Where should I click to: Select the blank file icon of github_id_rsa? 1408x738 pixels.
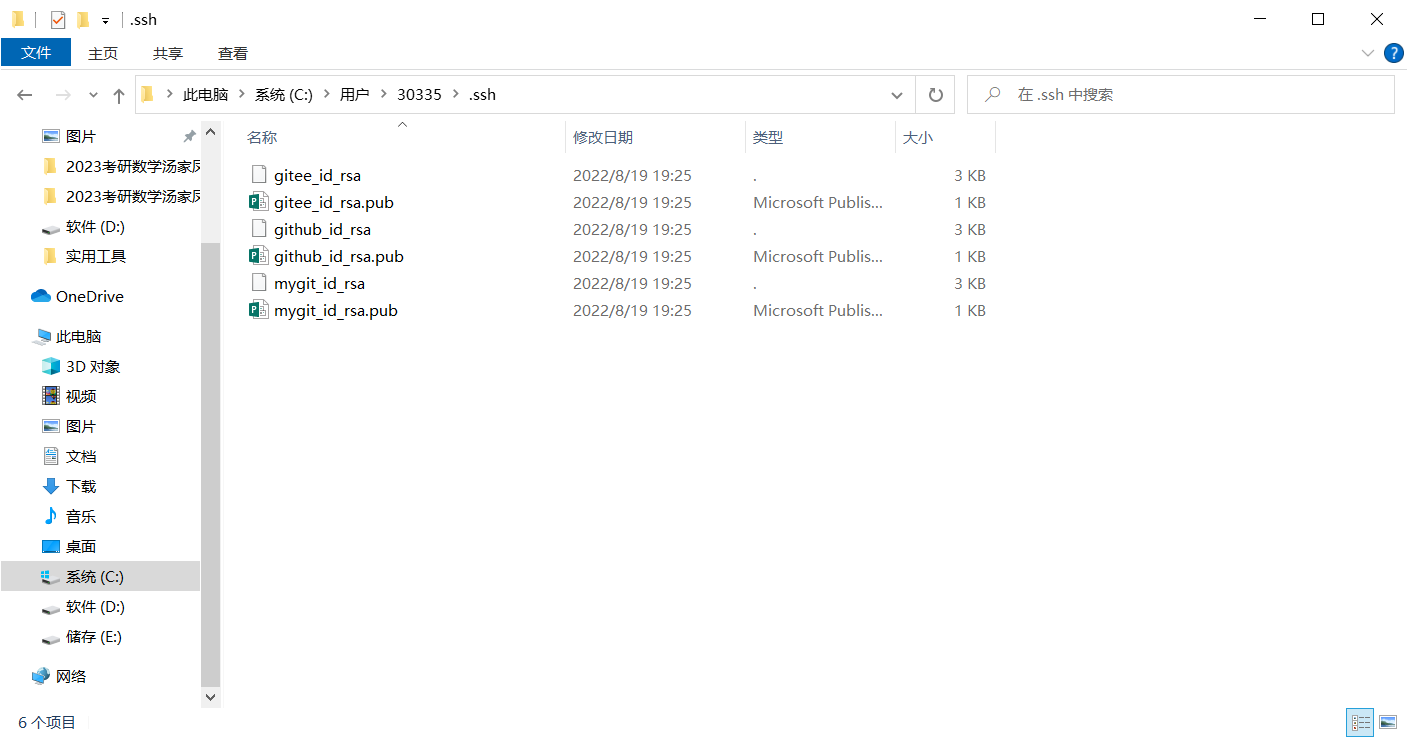click(x=259, y=229)
